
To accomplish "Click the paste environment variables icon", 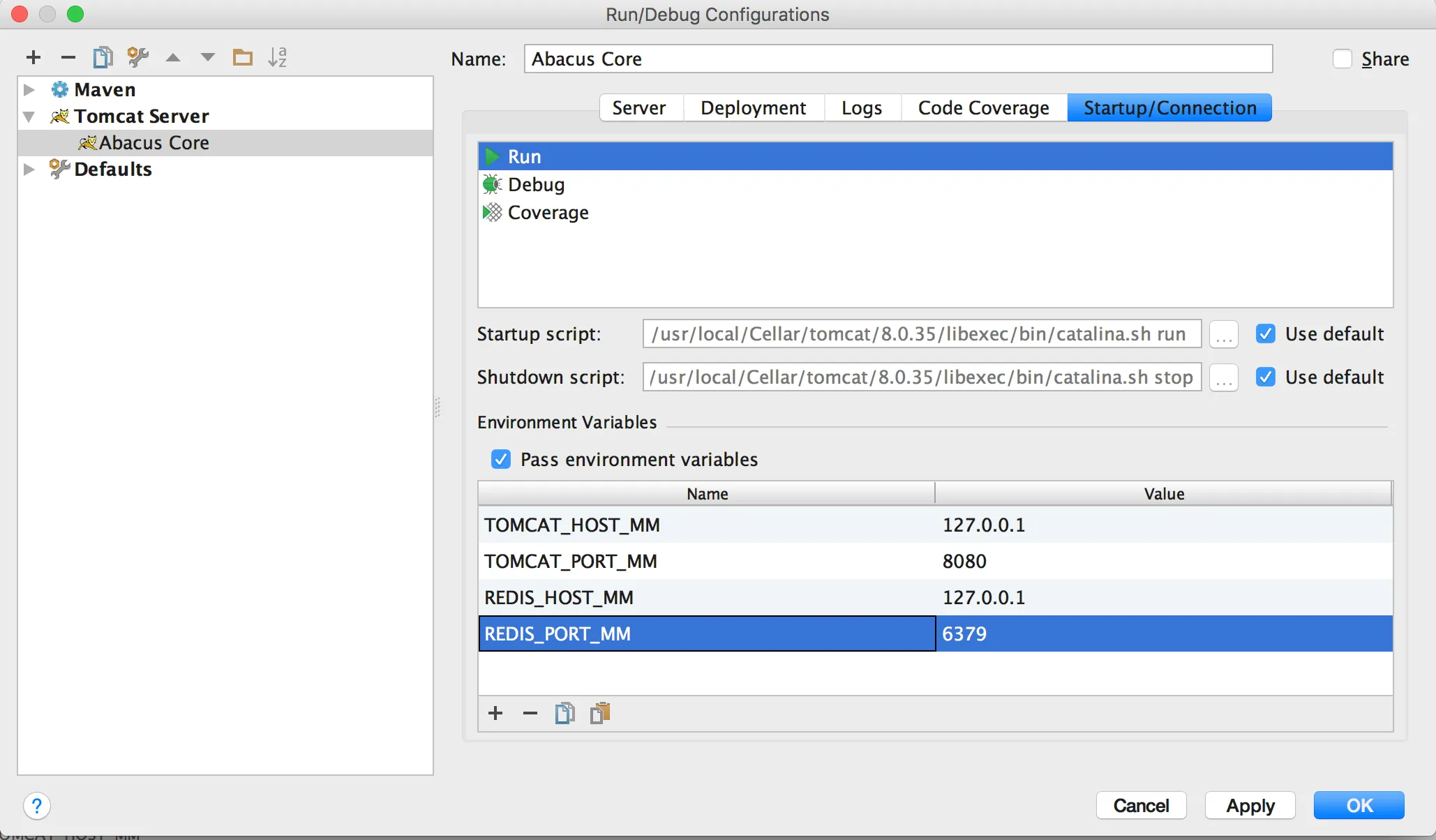I will (x=600, y=713).
